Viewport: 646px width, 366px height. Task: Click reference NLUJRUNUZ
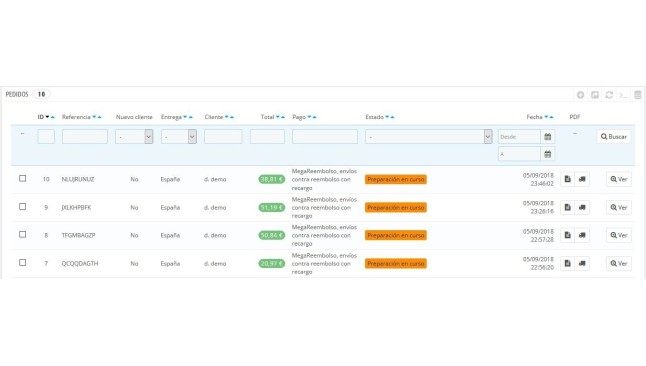point(78,179)
